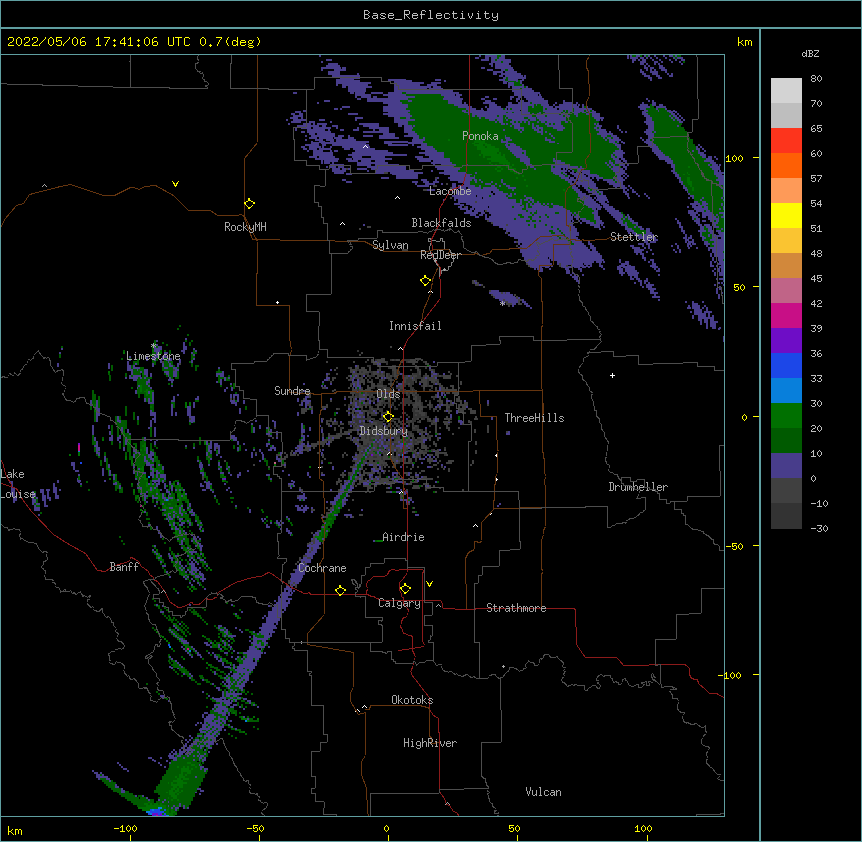Click the Sylvan label
The height and width of the screenshot is (842, 862).
tap(390, 245)
